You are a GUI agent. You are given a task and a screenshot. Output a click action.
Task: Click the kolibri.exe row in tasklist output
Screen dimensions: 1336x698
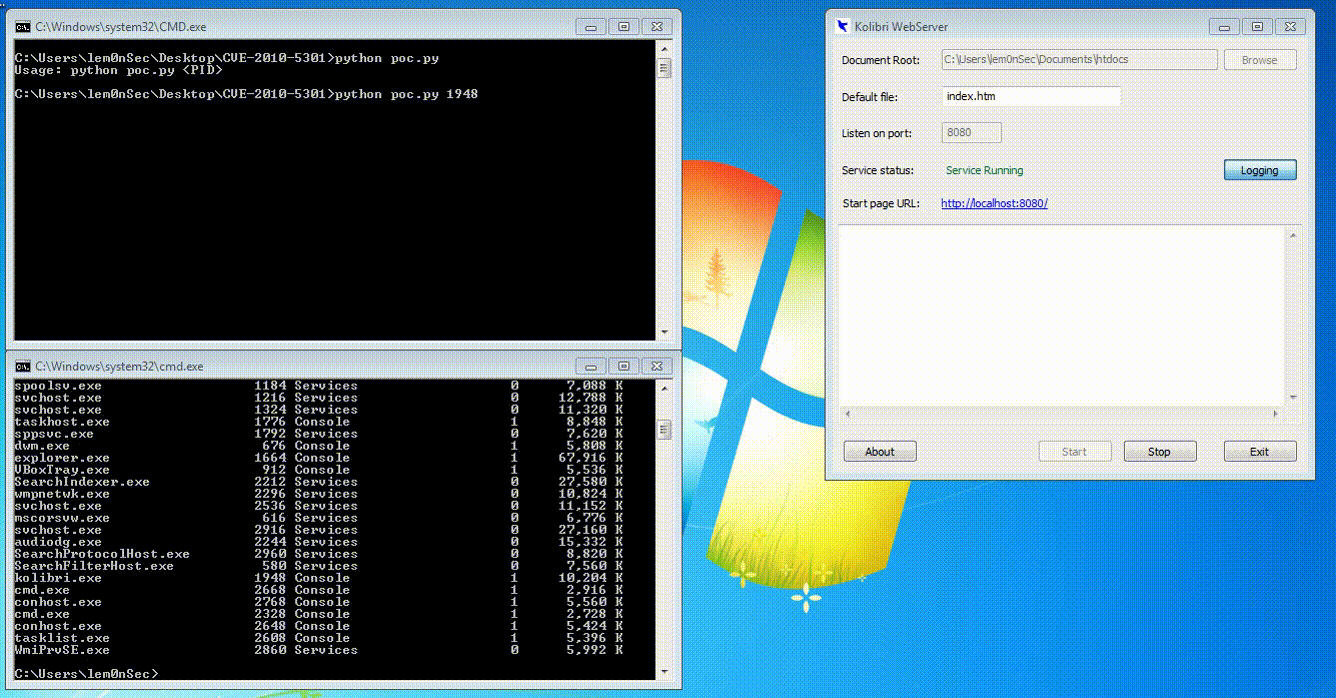coord(319,578)
